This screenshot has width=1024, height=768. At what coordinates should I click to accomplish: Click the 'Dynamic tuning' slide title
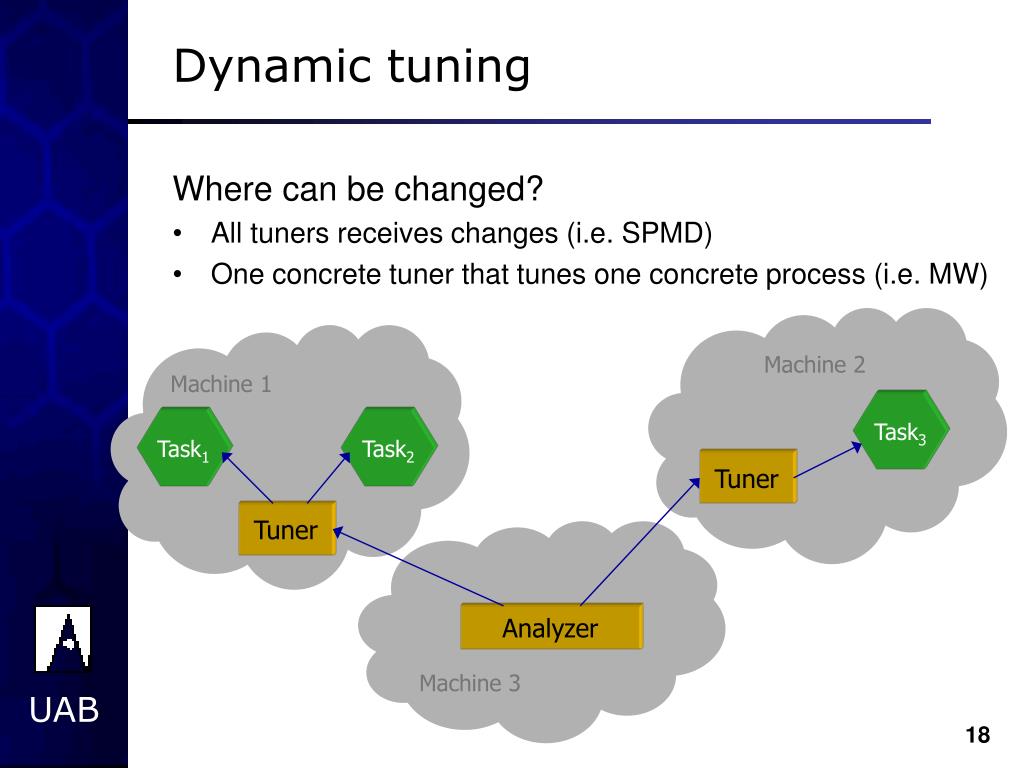352,67
